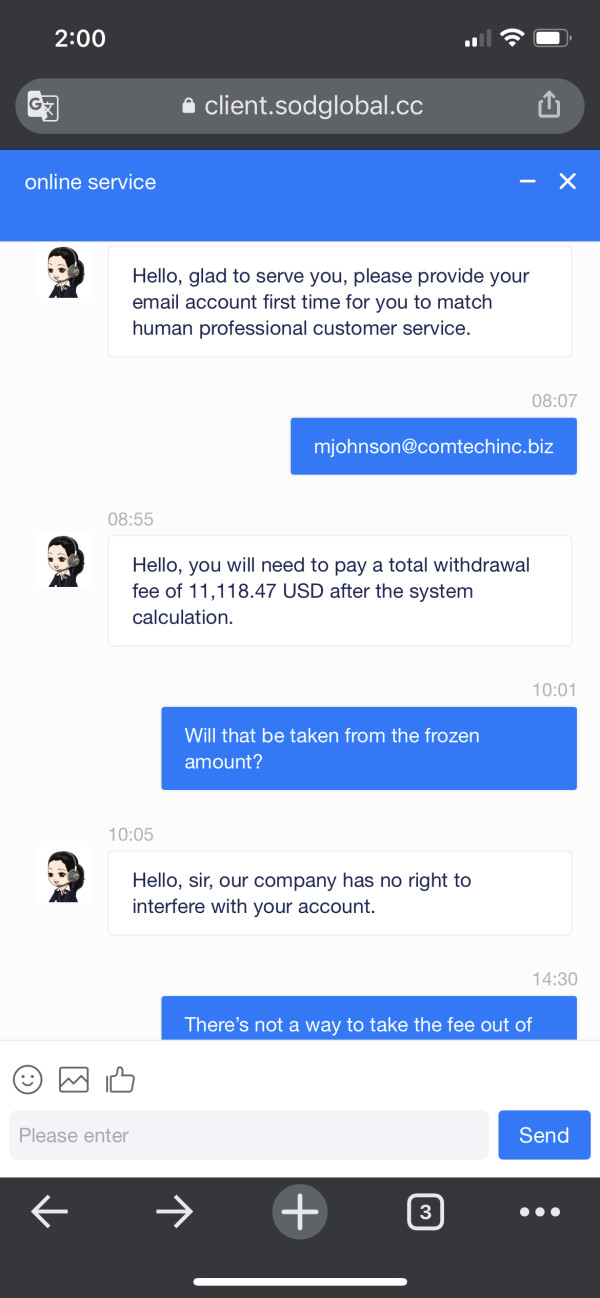Screen dimensions: 600x1298
Task: Tap the browser forward arrow
Action: tap(174, 1212)
